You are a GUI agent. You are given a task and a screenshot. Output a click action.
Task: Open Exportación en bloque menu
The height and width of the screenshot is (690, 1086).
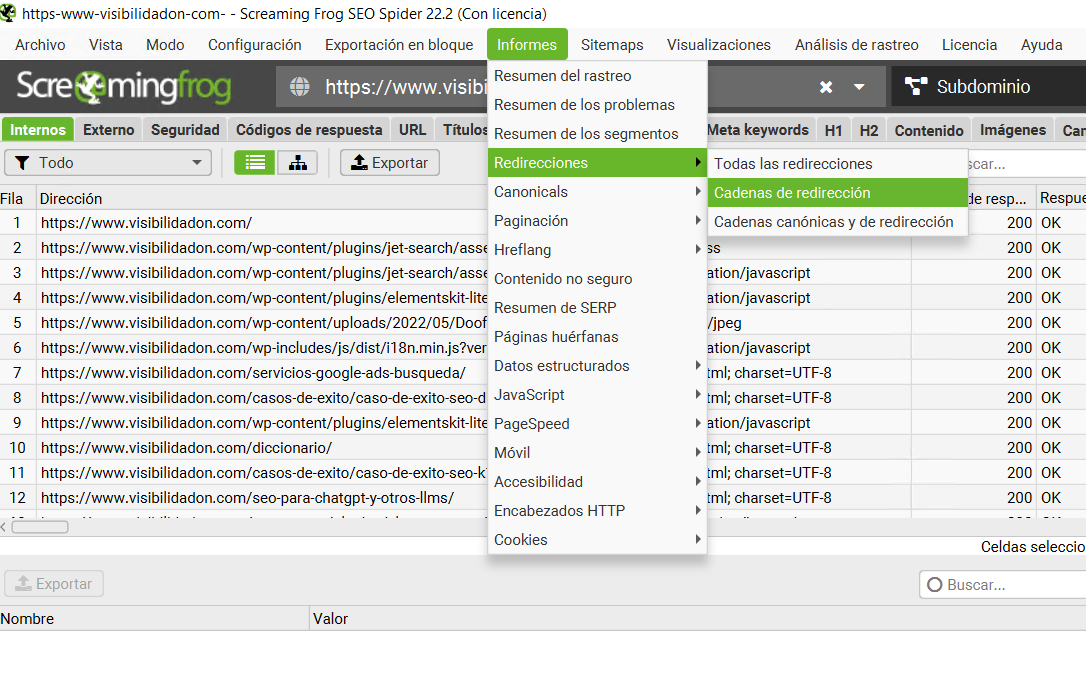click(x=399, y=44)
